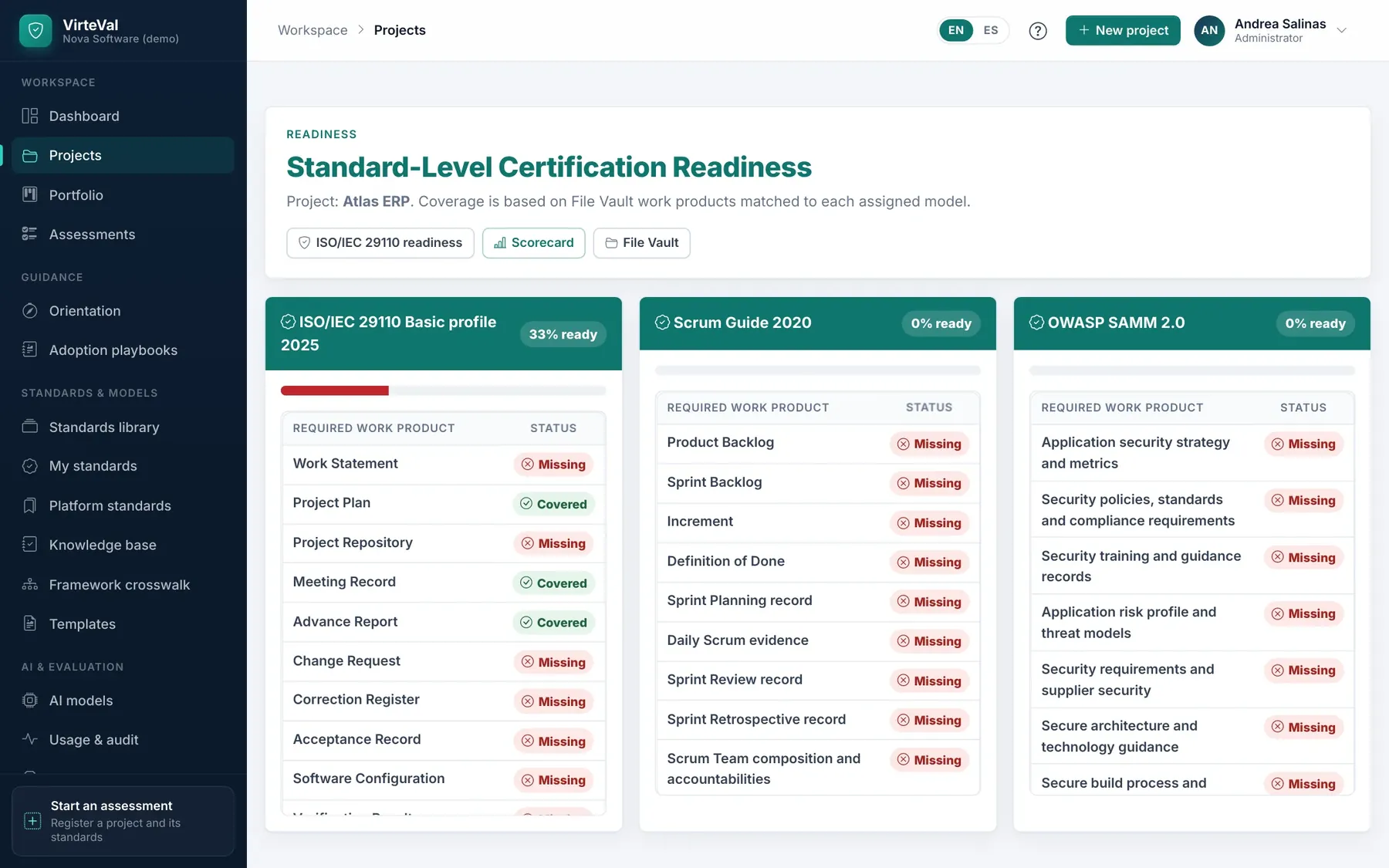1389x868 pixels.
Task: Open the help question mark icon
Action: (1038, 31)
